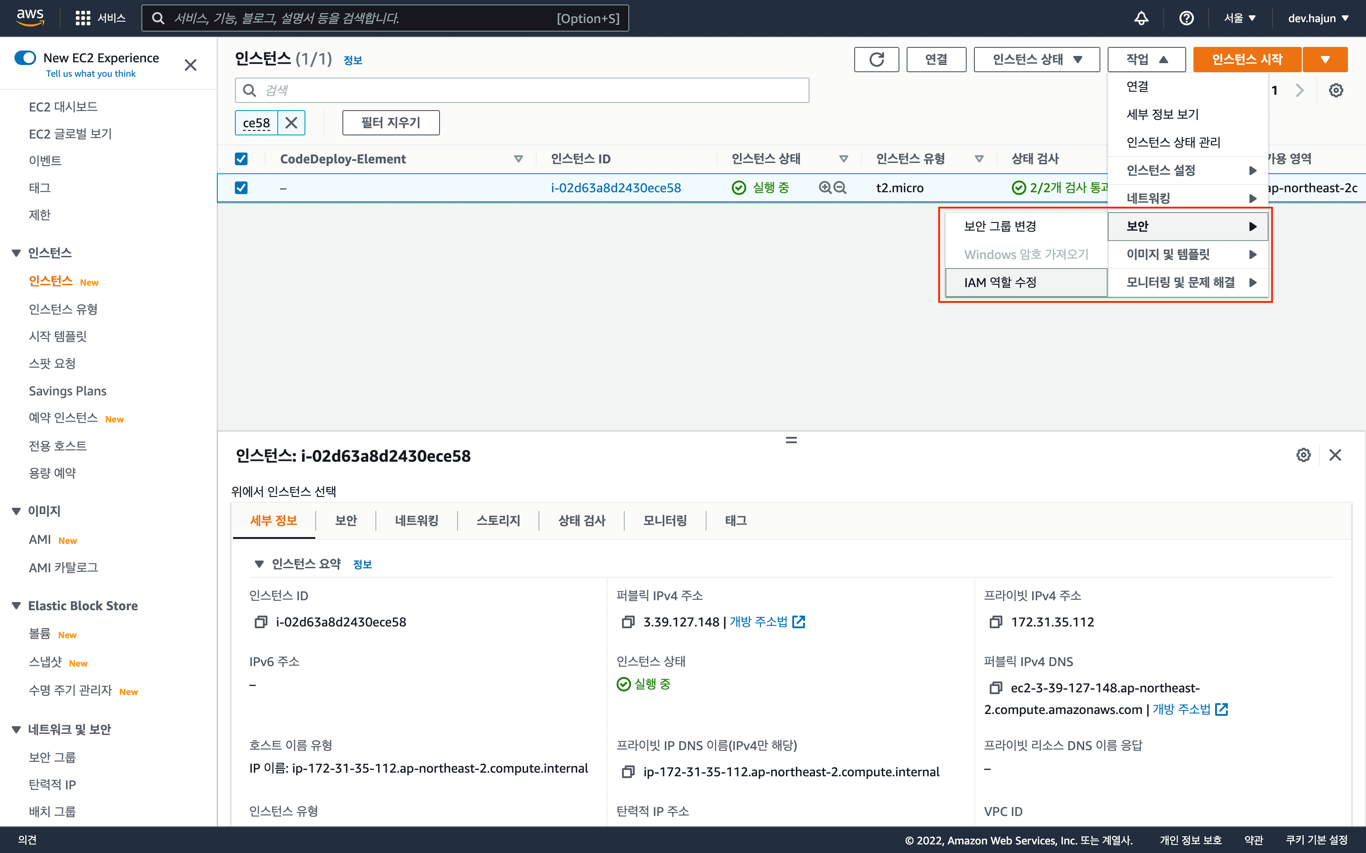Collapse the Elastic Block Store section

point(16,606)
